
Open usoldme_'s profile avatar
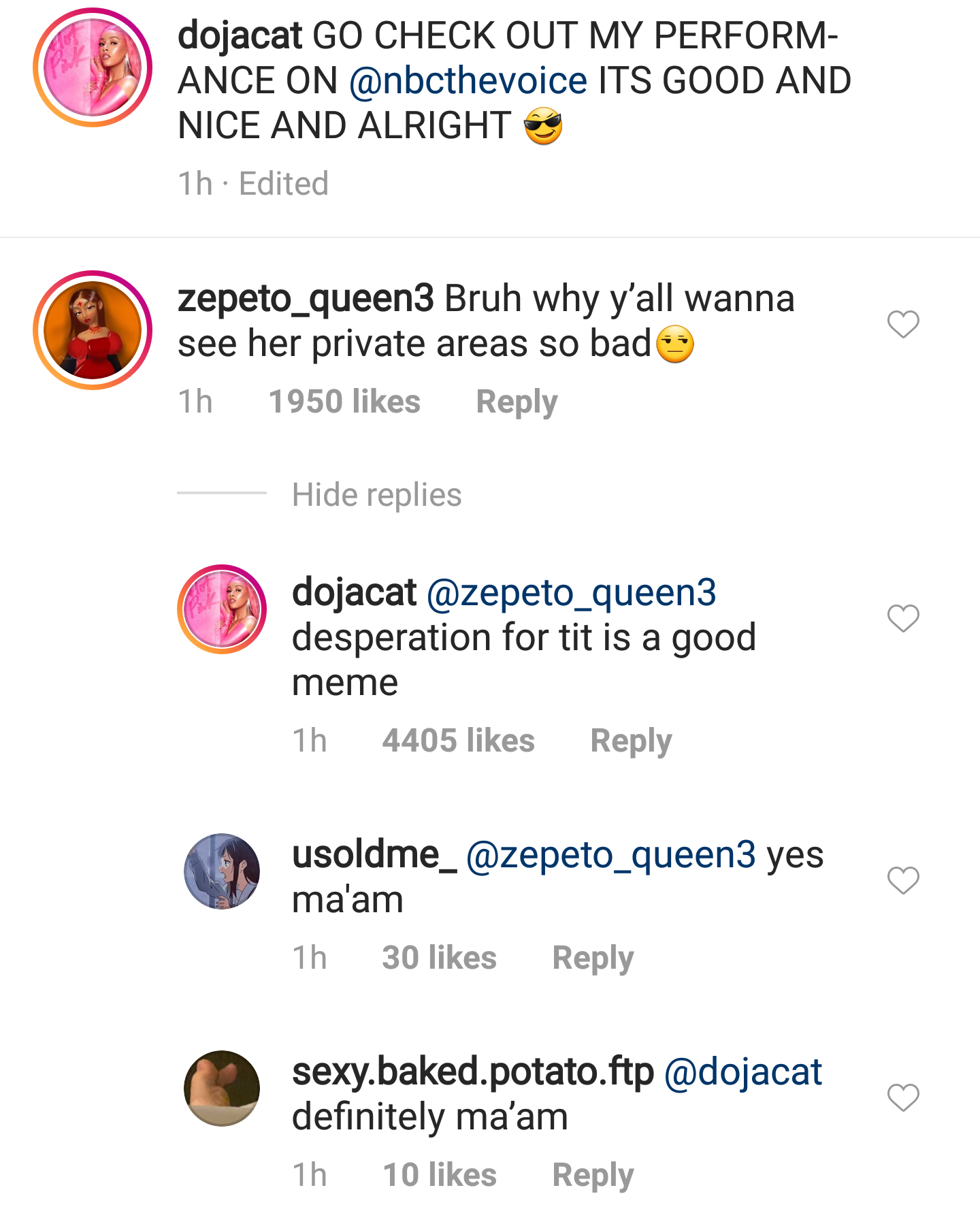(222, 871)
